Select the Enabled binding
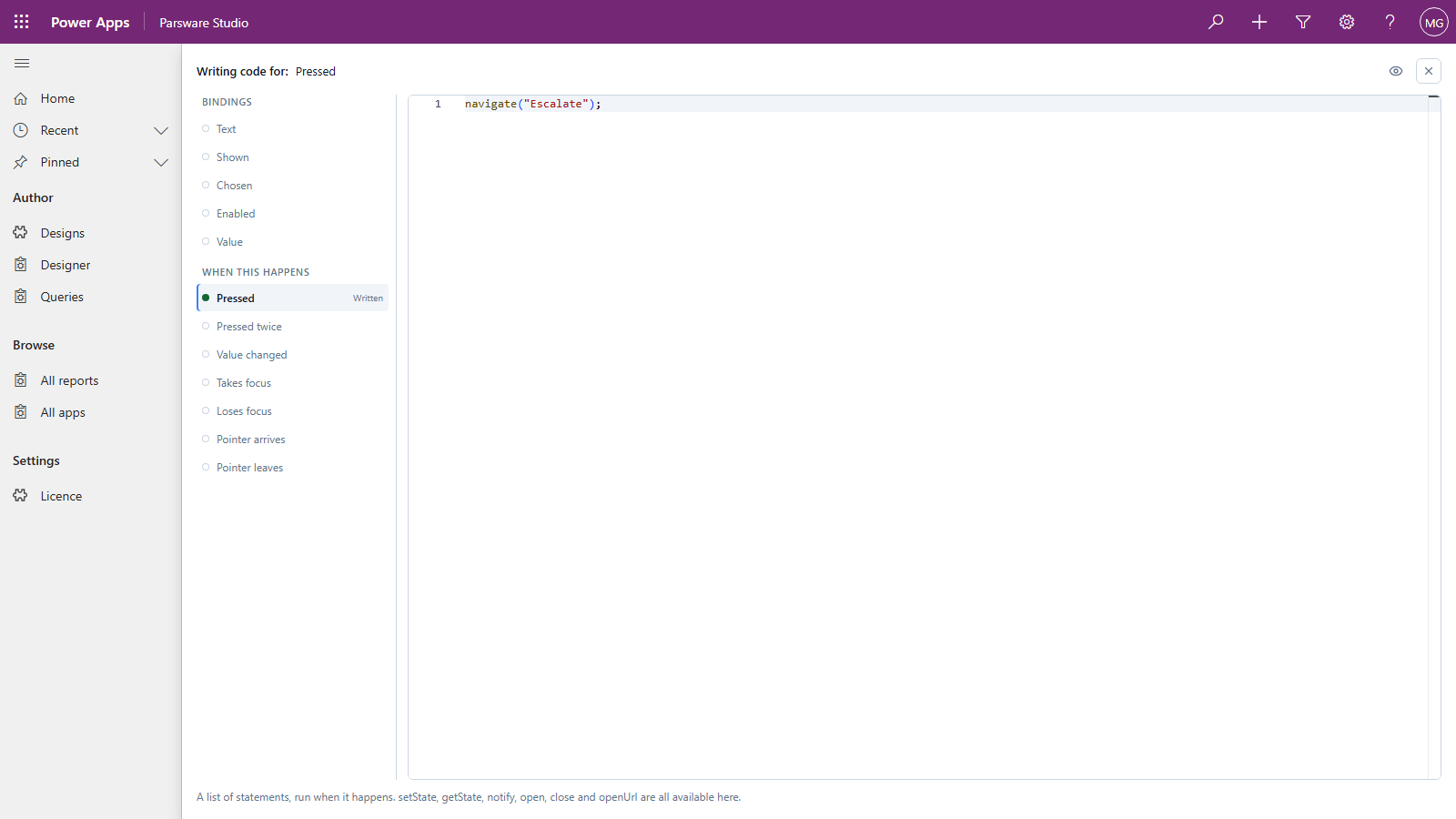This screenshot has width=1456, height=819. coord(292,214)
